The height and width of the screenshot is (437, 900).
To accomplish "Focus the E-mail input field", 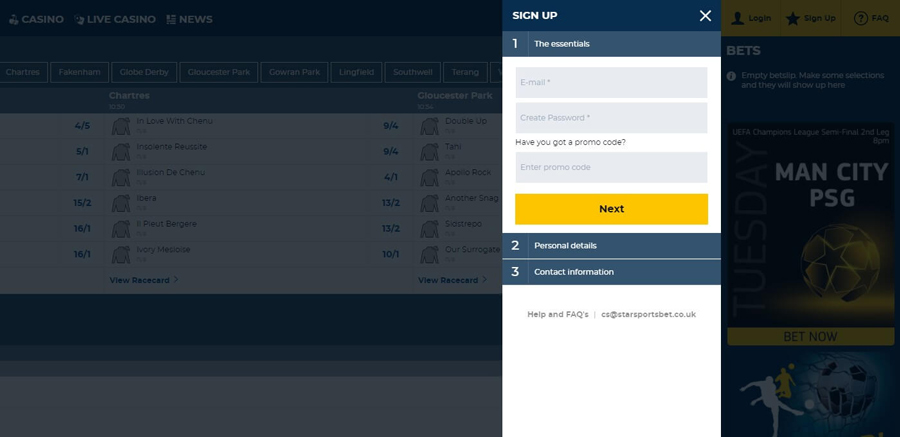I will pyautogui.click(x=611, y=83).
